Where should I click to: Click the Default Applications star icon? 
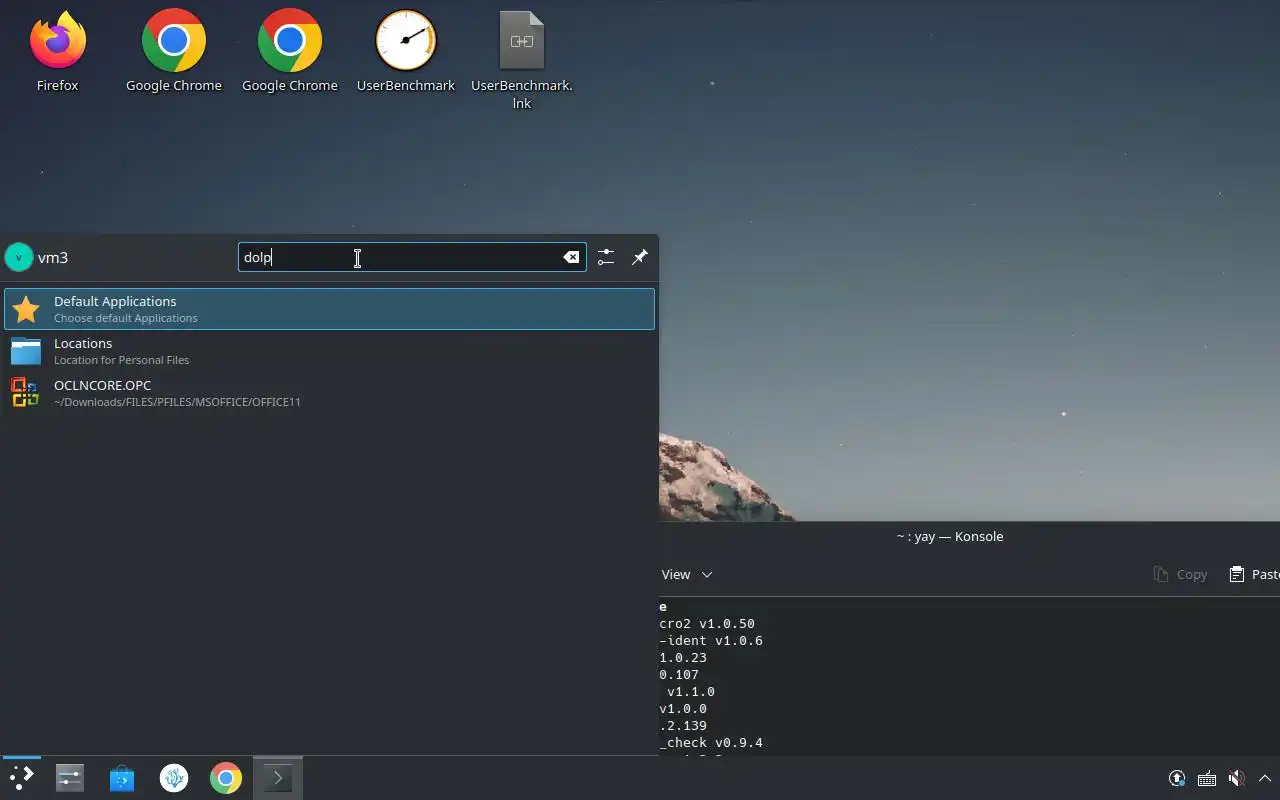[26, 309]
